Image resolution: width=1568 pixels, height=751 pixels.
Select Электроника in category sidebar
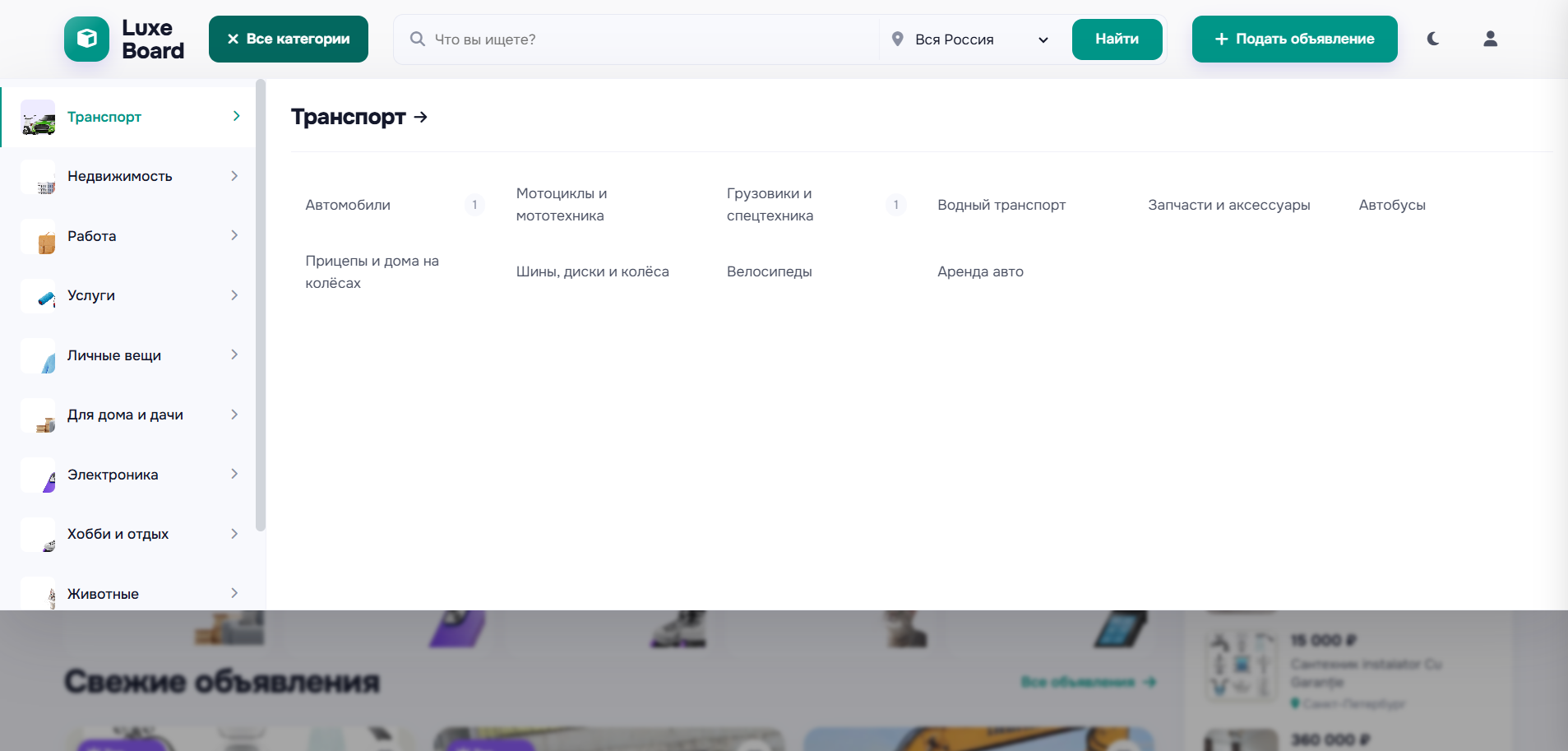128,475
